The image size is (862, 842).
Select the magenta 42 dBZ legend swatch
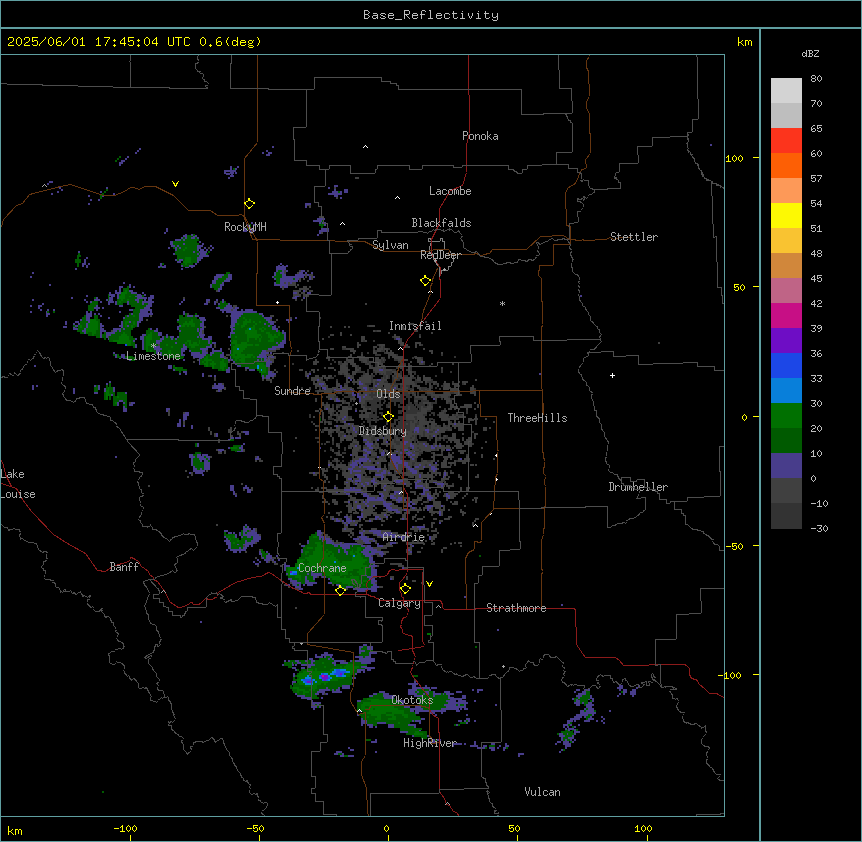(786, 315)
